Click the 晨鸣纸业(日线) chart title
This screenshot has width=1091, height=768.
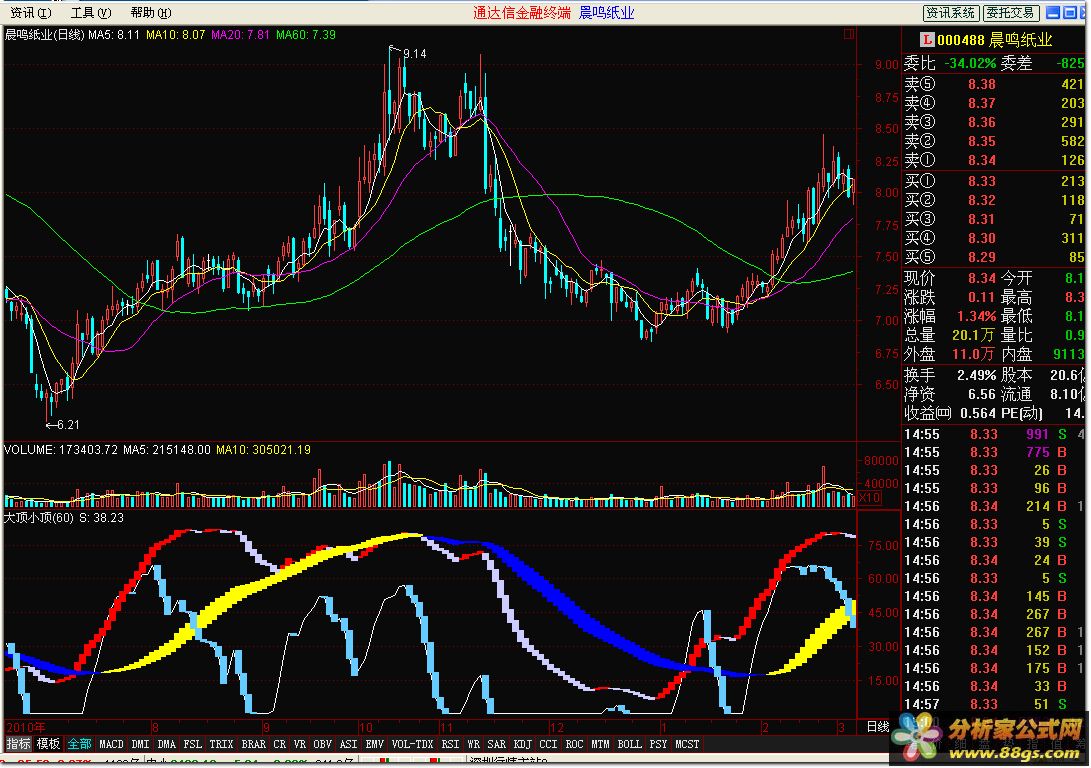coord(45,34)
